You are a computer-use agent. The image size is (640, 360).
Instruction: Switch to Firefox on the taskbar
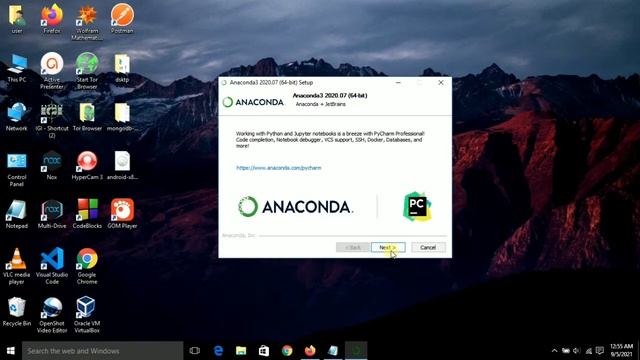310,351
